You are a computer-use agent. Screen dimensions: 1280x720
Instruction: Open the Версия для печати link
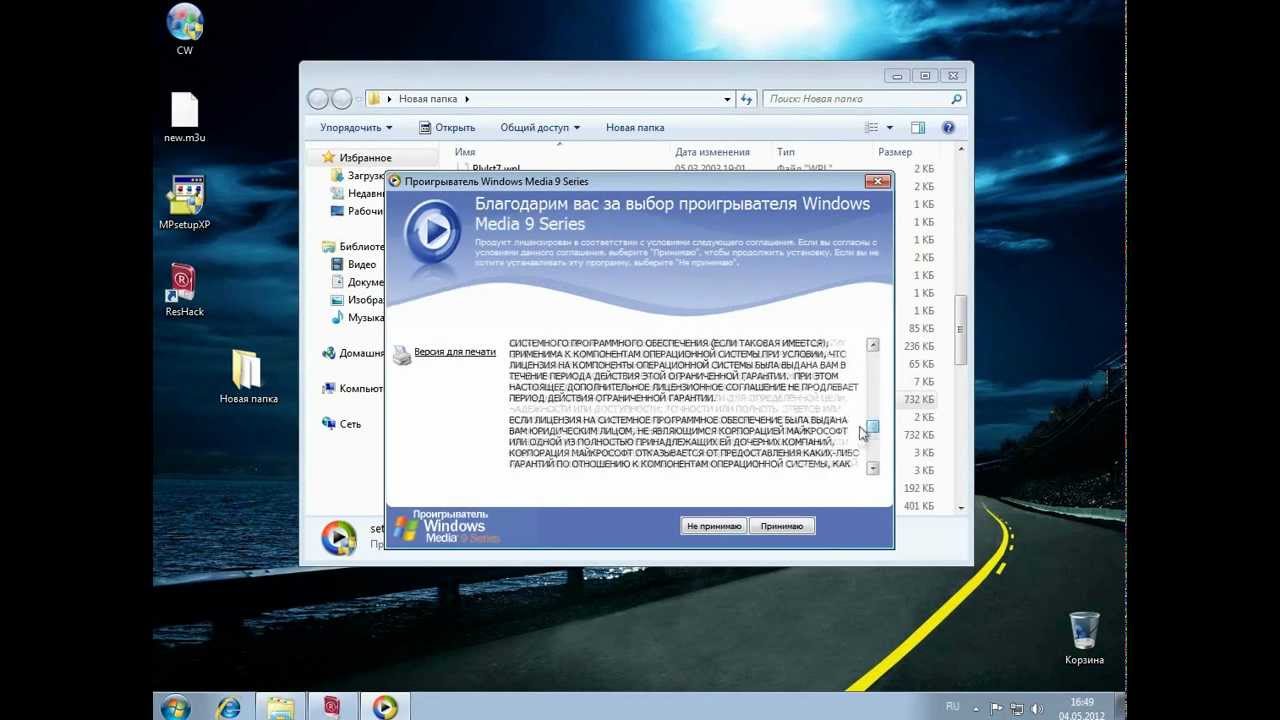(x=455, y=352)
